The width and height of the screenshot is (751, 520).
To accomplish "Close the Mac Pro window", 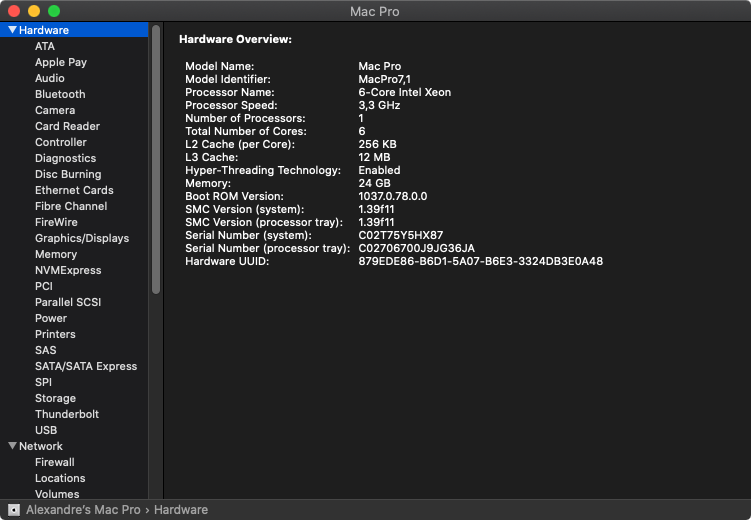I will tap(14, 11).
